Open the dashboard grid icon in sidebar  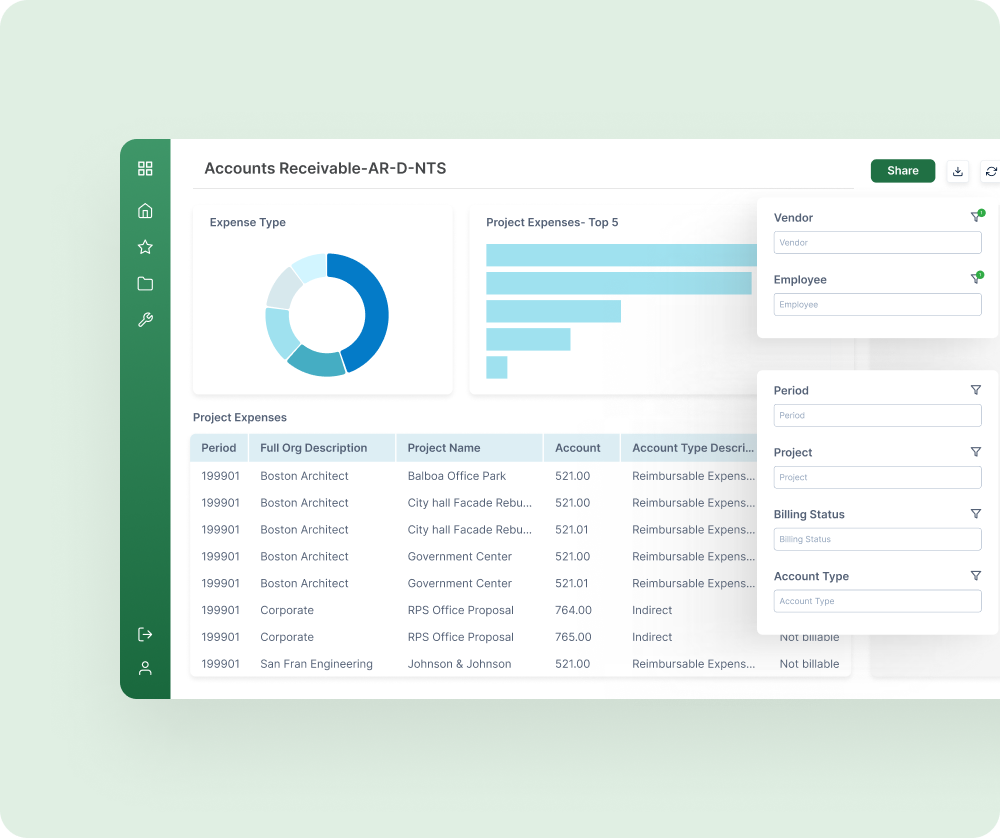coord(145,169)
